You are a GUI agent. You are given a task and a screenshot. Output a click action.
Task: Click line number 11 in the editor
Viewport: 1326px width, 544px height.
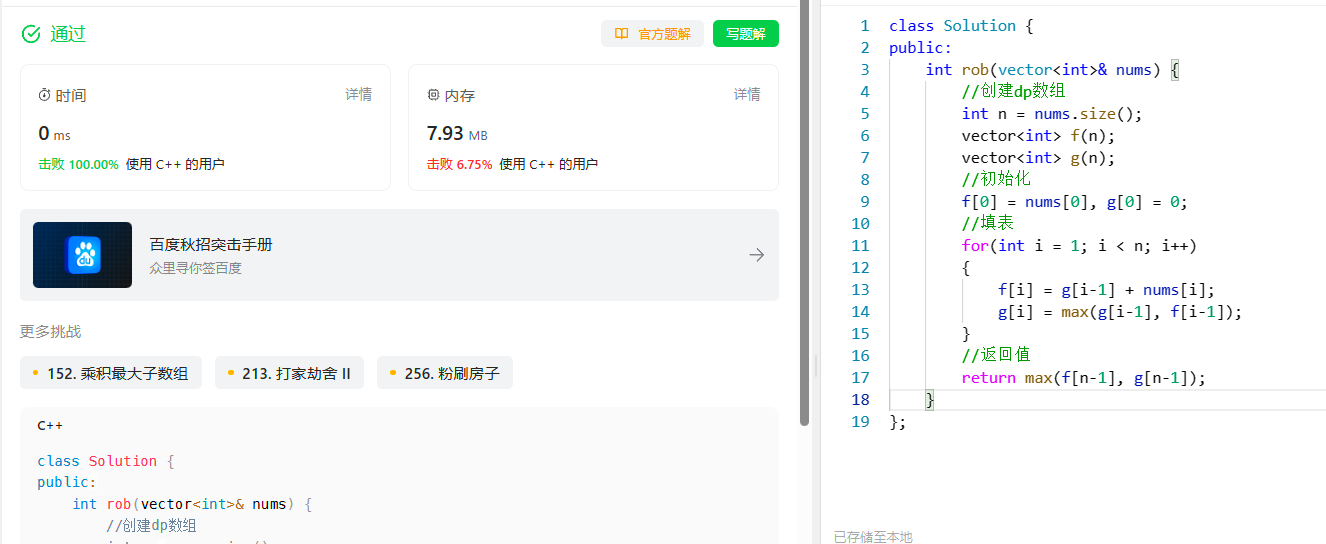[x=860, y=246]
